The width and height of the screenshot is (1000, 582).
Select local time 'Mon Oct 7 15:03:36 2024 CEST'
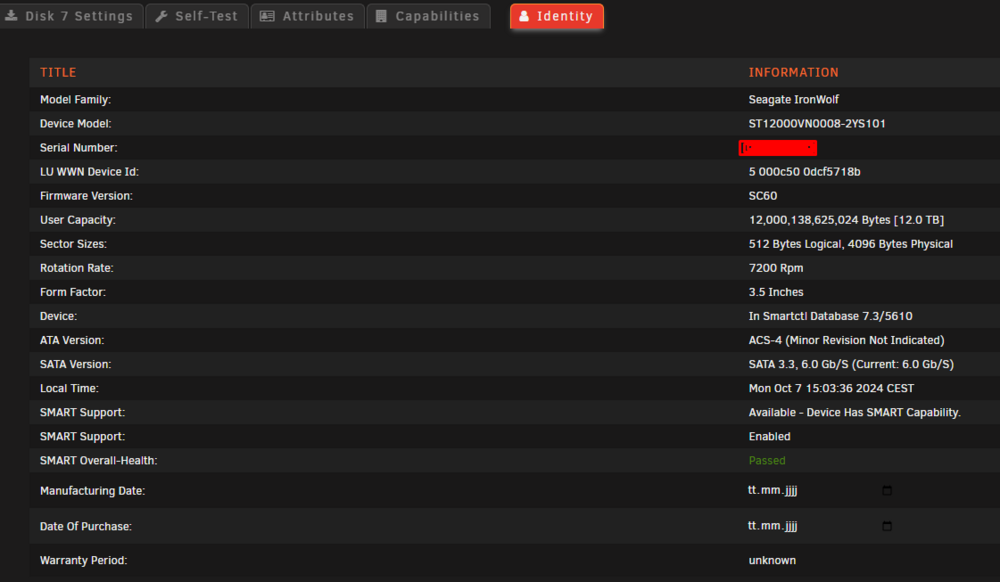(831, 388)
